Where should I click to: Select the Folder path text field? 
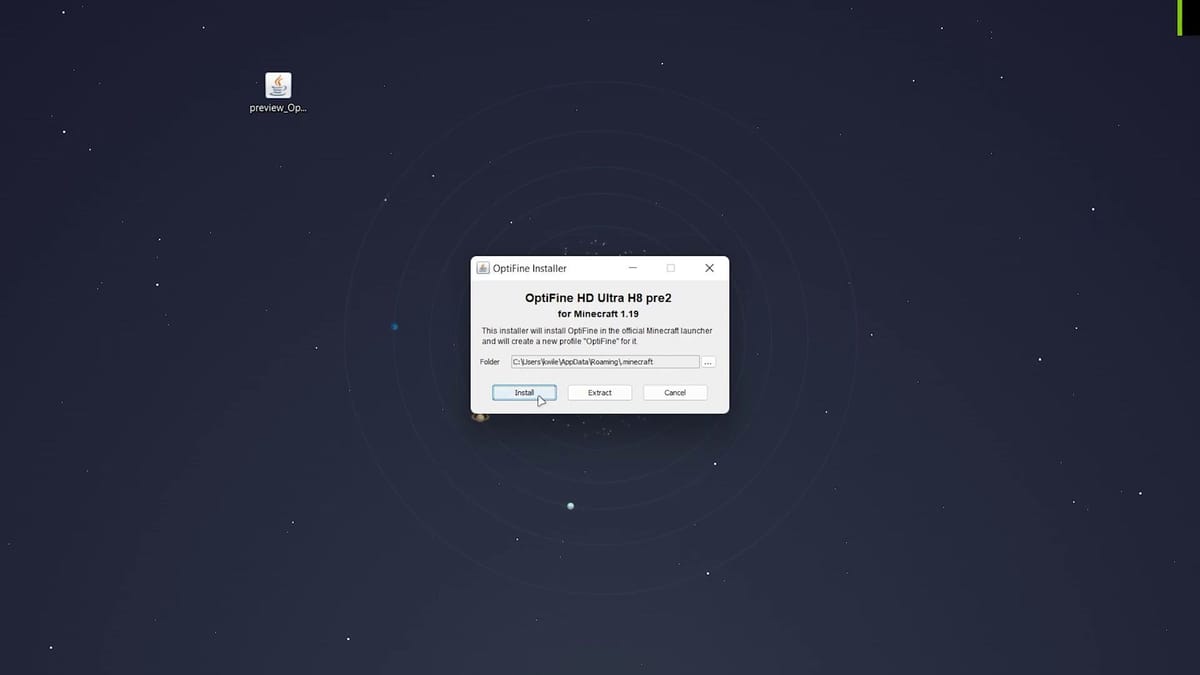[x=605, y=361]
